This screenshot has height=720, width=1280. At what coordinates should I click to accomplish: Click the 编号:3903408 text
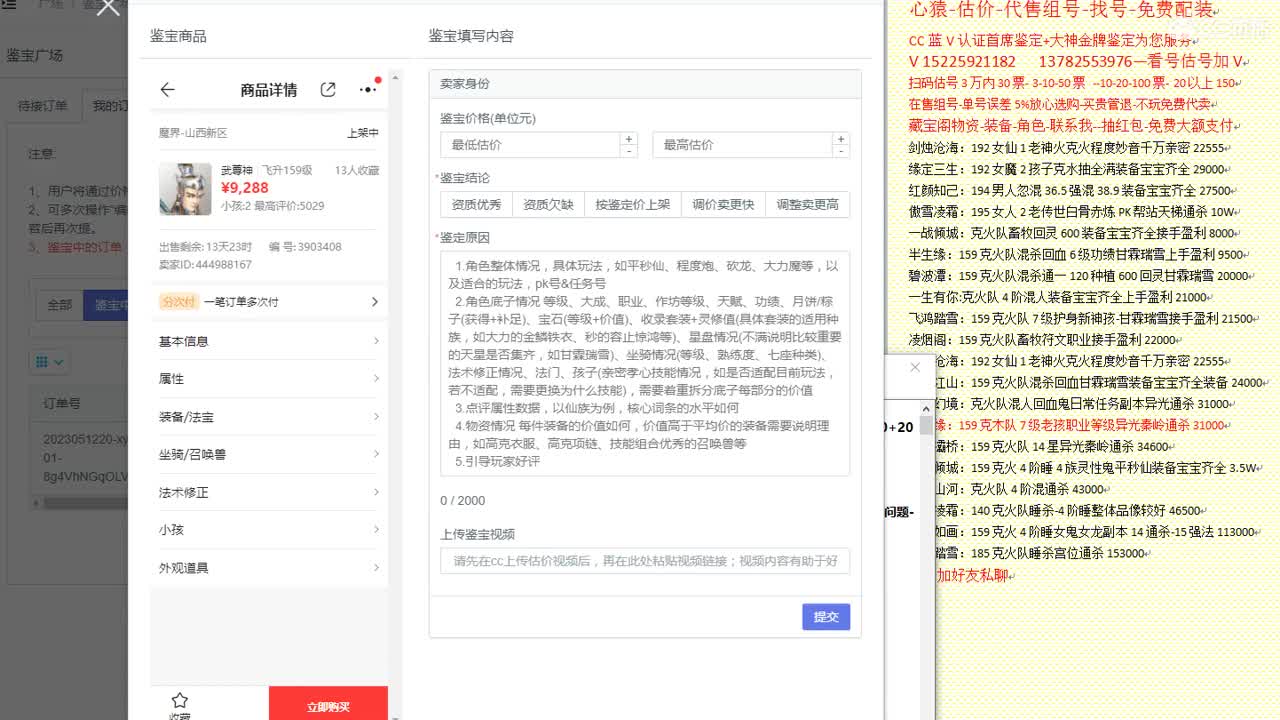pyautogui.click(x=305, y=247)
